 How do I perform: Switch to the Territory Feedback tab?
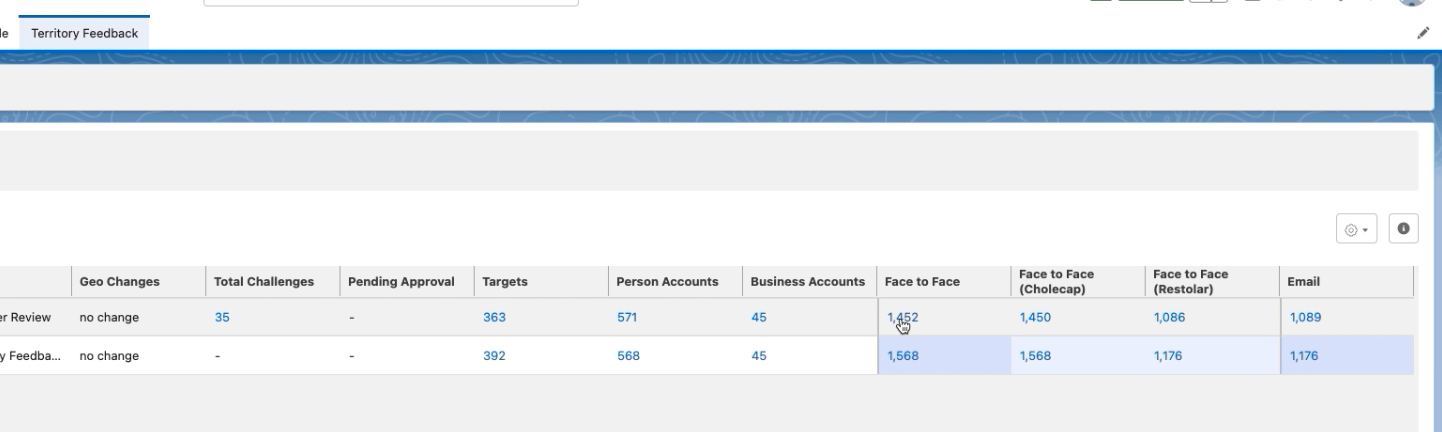(x=84, y=33)
